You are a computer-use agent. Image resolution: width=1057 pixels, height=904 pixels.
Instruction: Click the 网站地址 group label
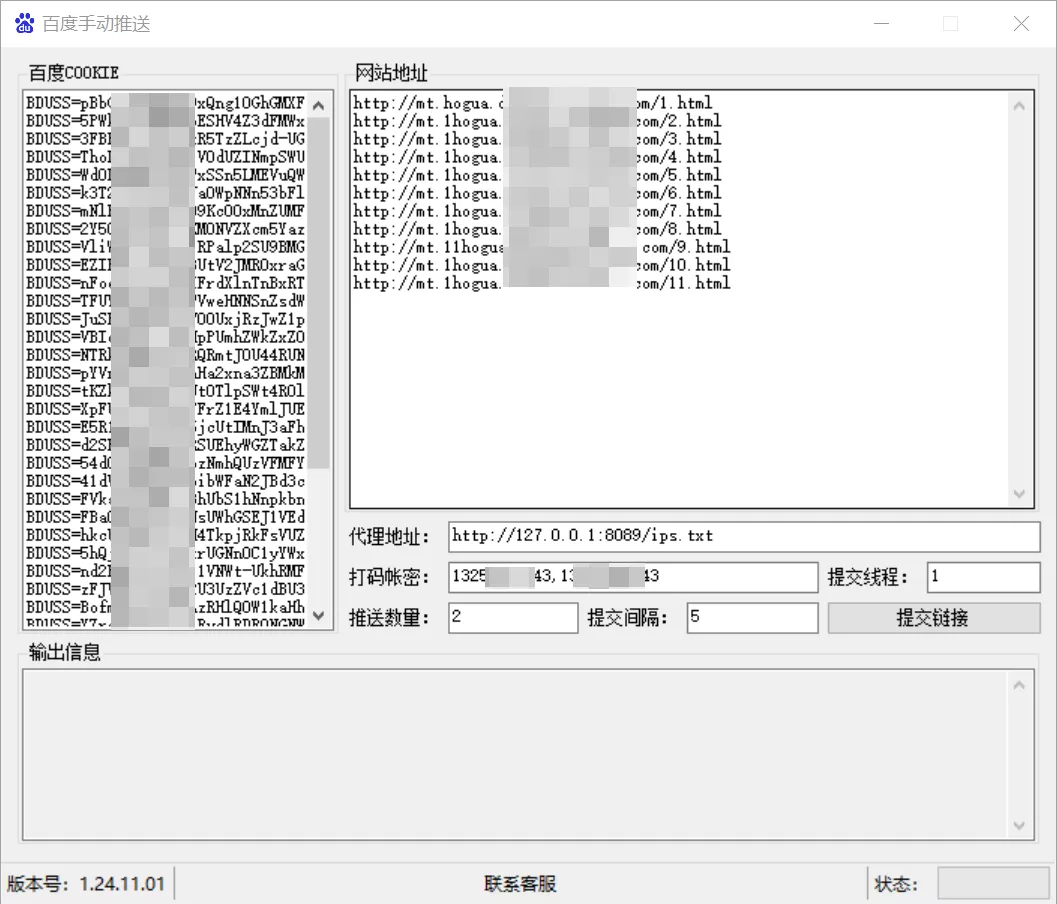coord(392,73)
